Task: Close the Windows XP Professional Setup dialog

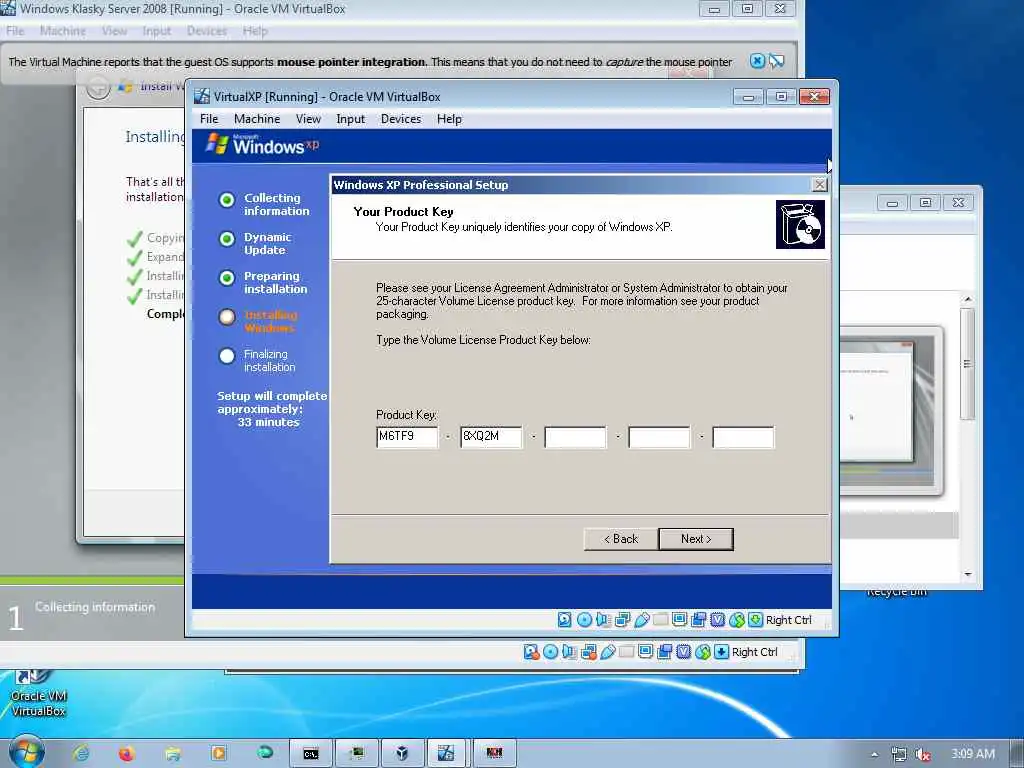Action: pos(819,185)
